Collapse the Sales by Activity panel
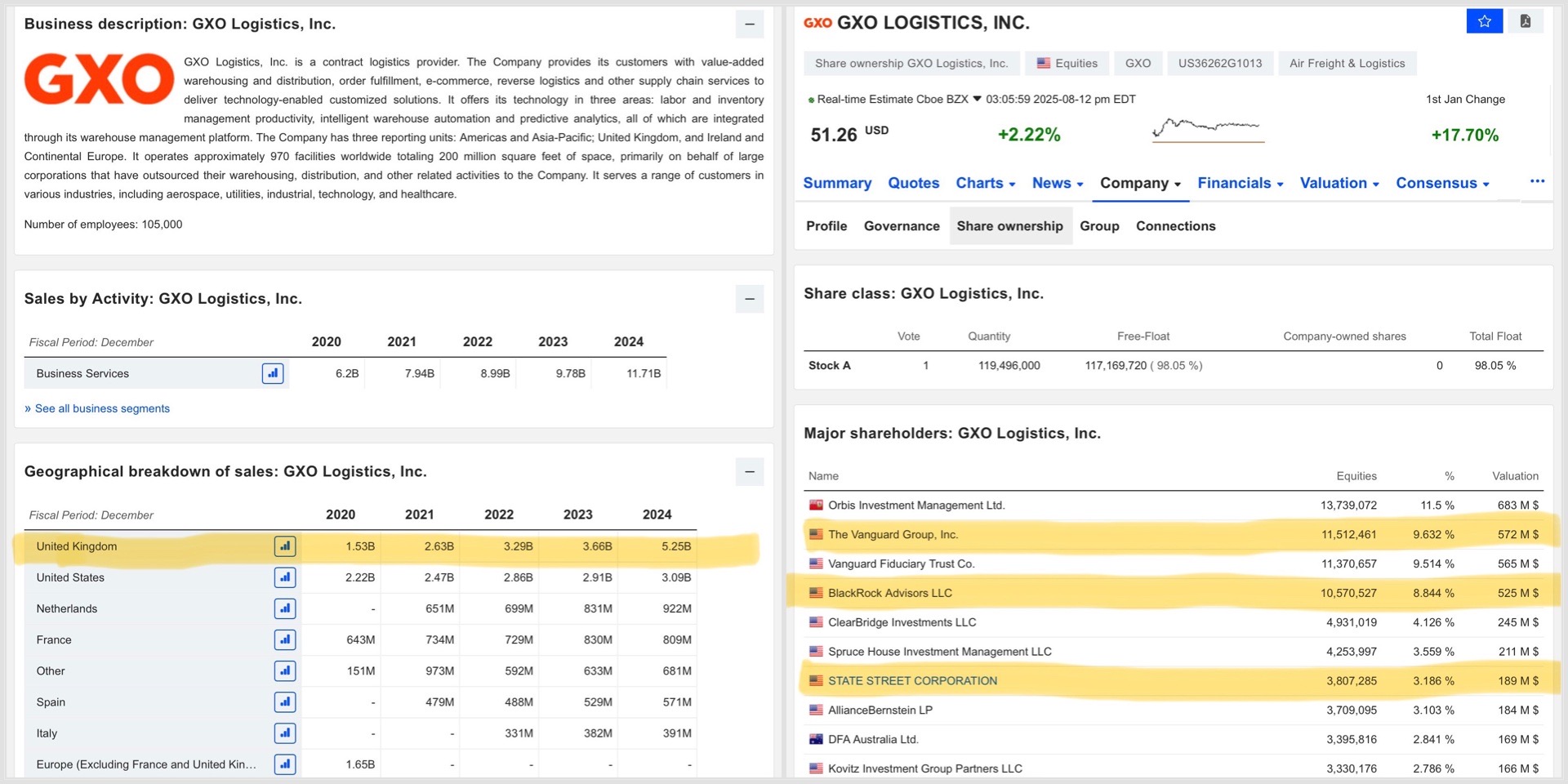 click(750, 299)
